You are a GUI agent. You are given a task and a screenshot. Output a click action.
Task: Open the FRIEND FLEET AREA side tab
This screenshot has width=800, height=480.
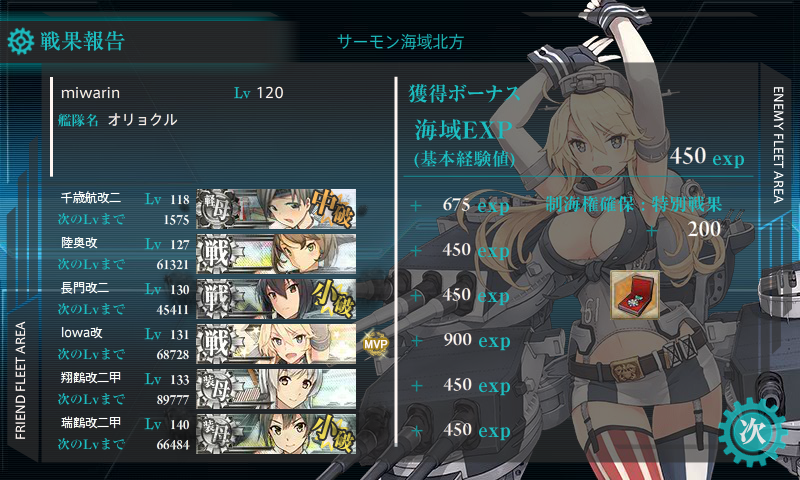20,381
